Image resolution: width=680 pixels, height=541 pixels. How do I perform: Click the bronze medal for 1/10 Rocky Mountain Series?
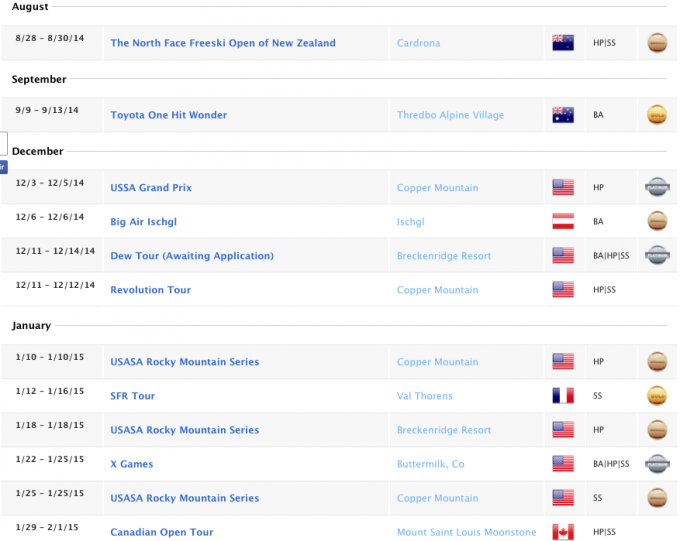(657, 361)
